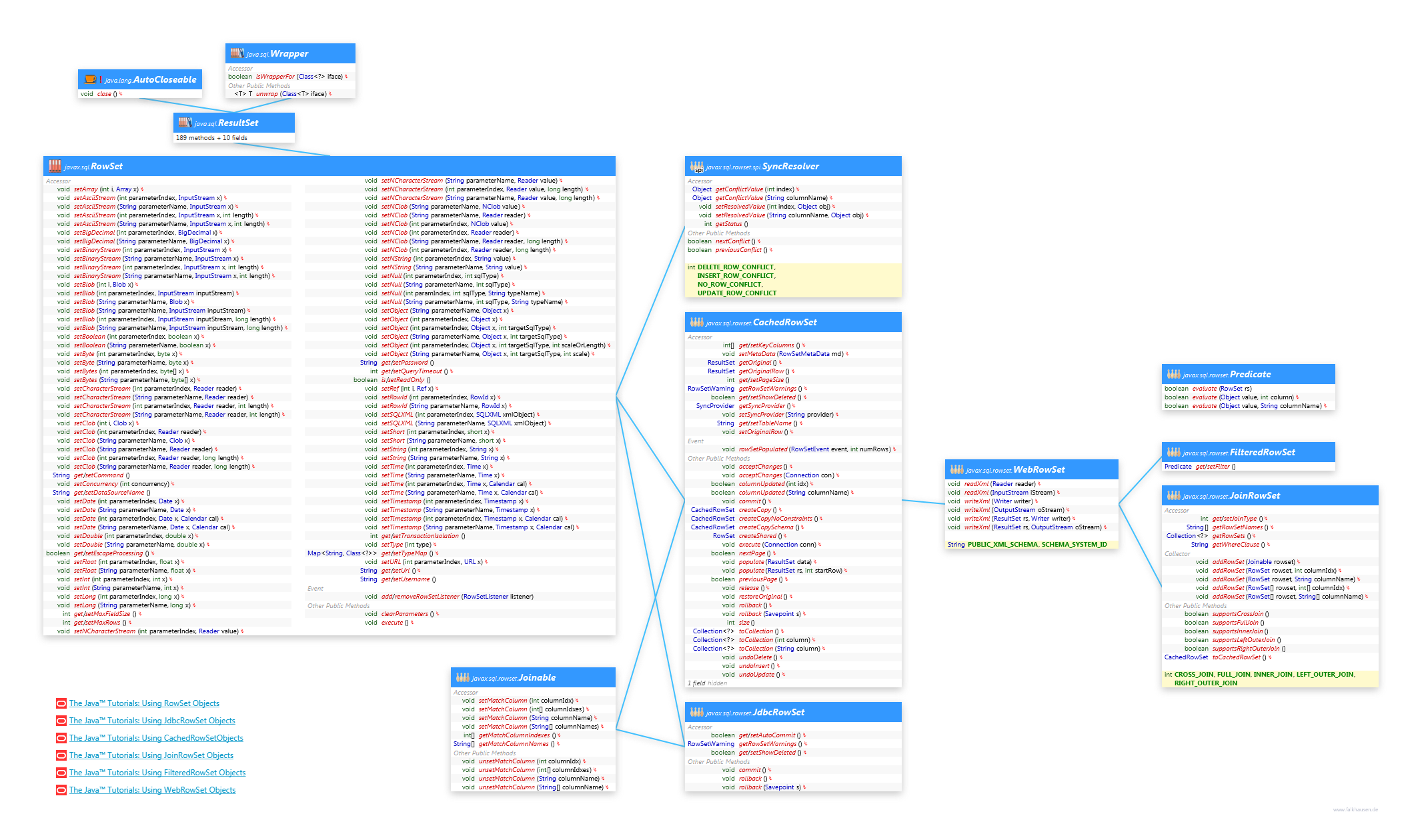1416x840 pixels.
Task: Click the AutoCloseable header coffee-cup icon
Action: [90, 79]
